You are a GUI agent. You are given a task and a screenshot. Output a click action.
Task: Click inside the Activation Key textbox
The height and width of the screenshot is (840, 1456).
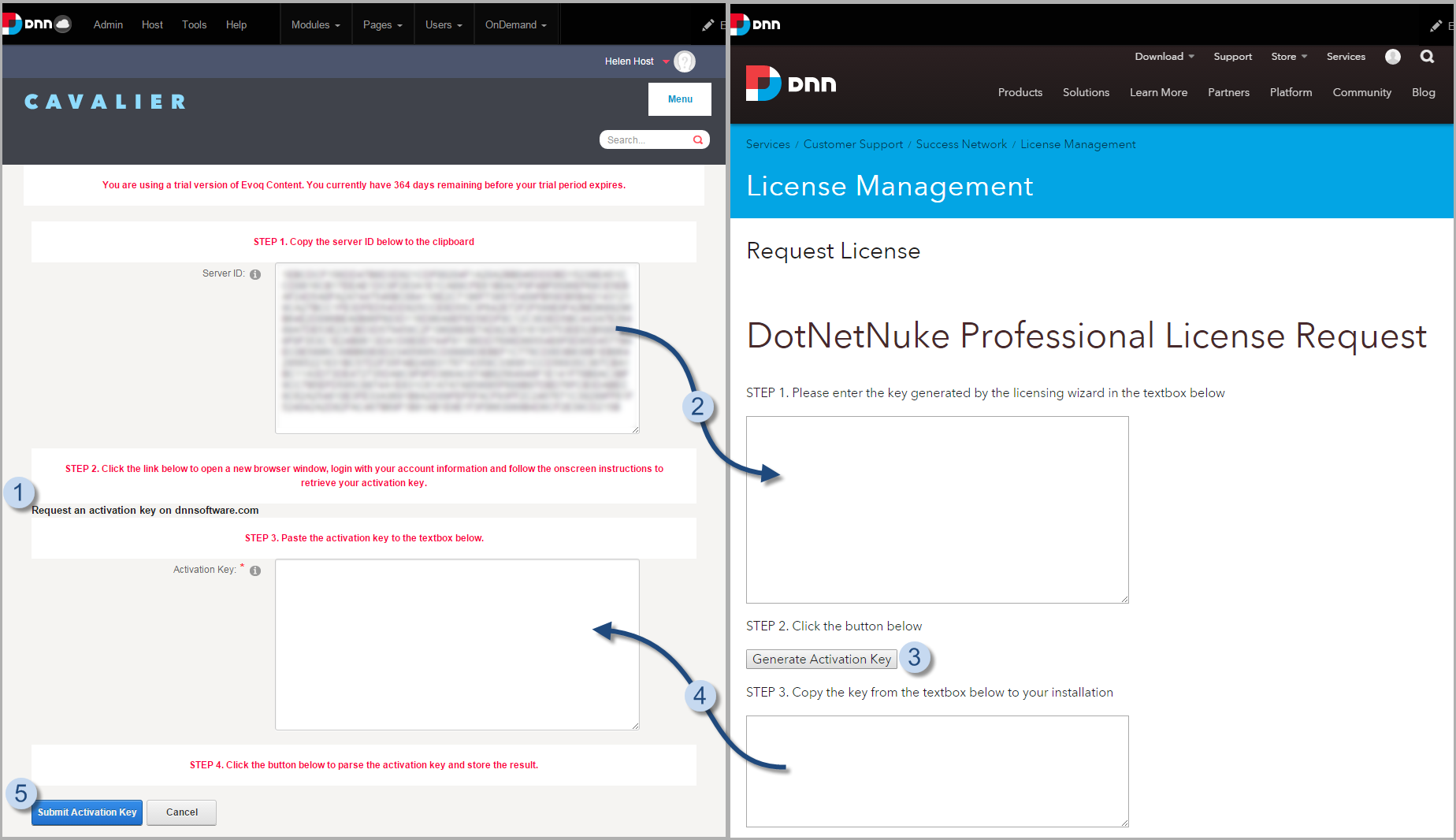[457, 645]
